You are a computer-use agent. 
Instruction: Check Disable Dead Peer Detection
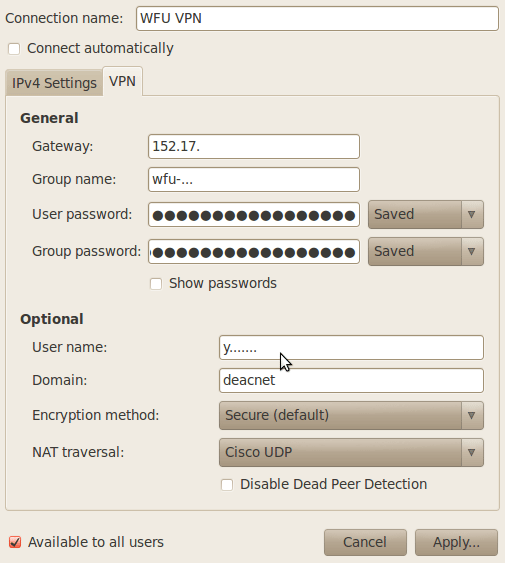point(227,485)
